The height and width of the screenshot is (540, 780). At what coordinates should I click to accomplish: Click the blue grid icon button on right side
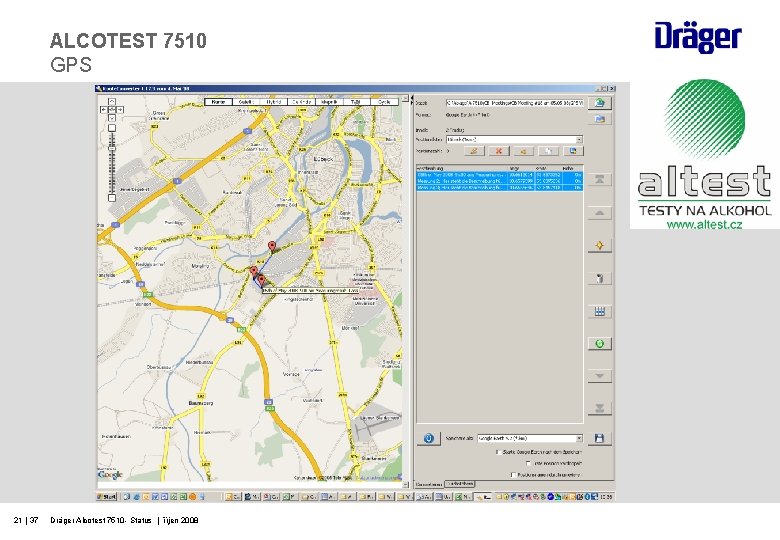[599, 311]
